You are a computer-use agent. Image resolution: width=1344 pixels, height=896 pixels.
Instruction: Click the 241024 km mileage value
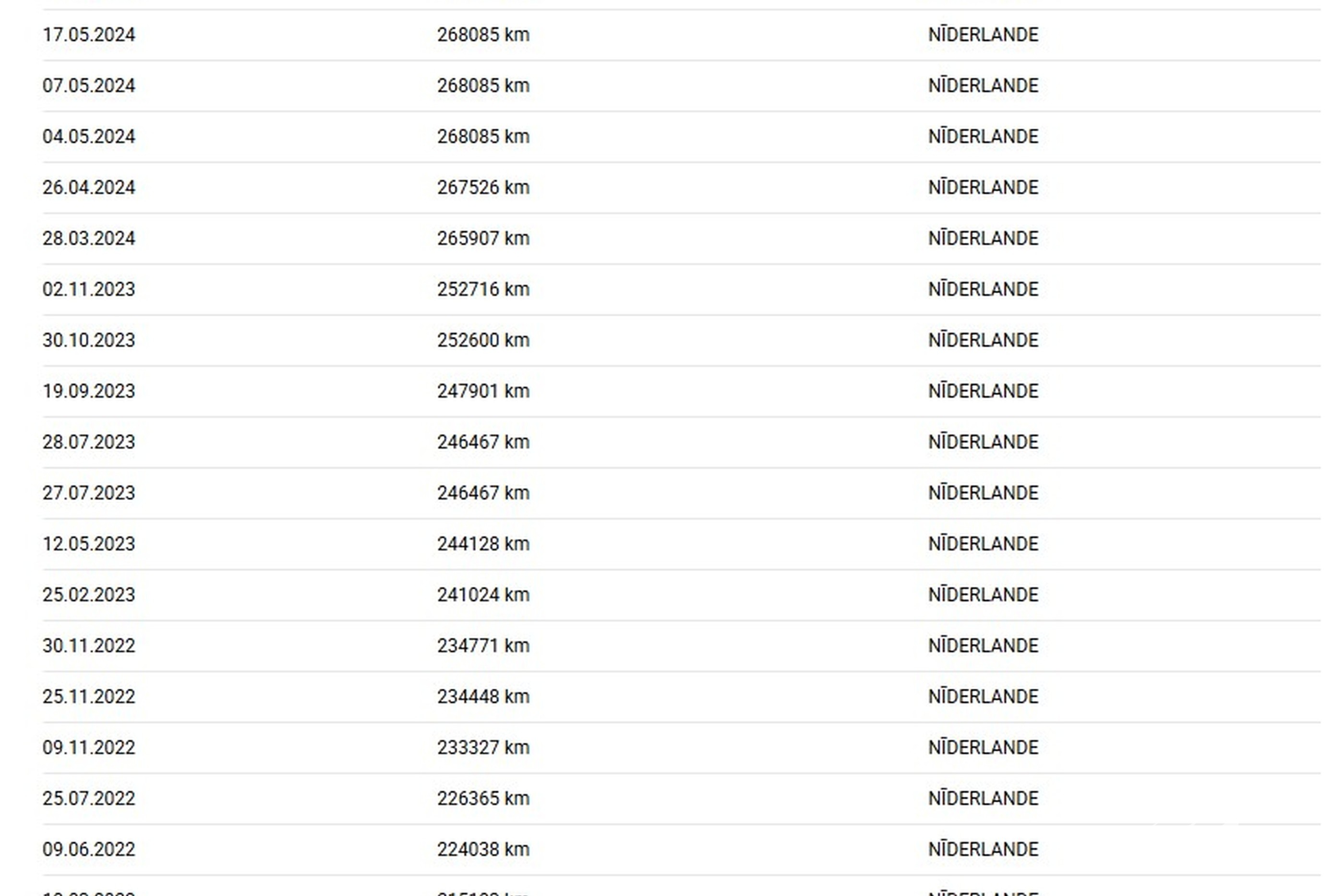(483, 595)
